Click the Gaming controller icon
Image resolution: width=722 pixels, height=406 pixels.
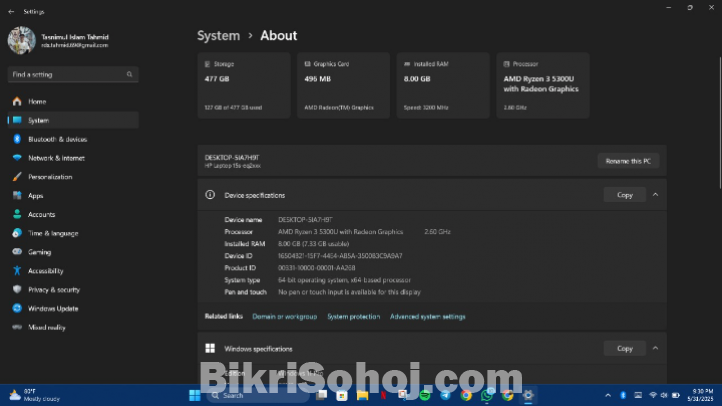pyautogui.click(x=17, y=252)
